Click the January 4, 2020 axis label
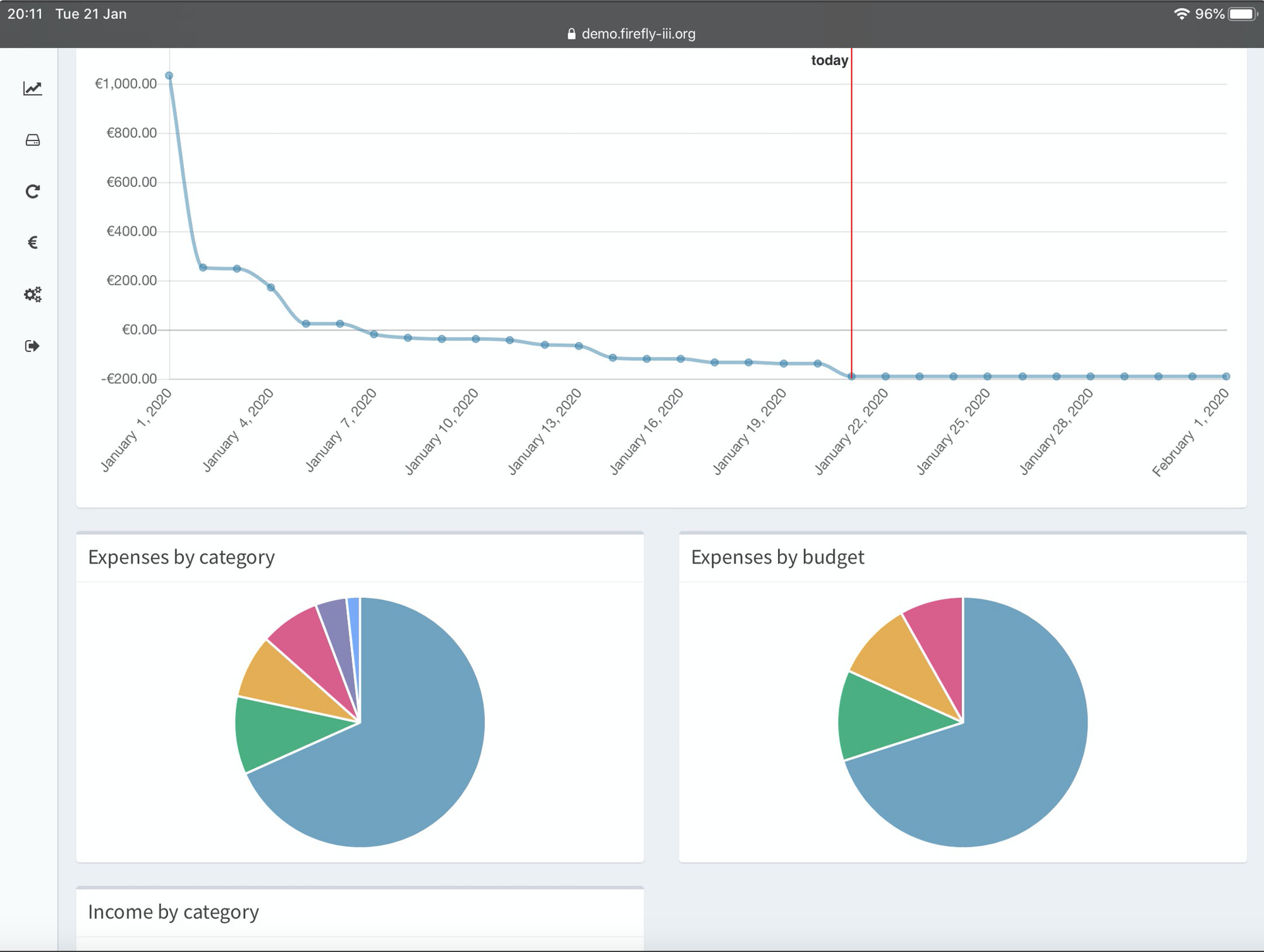Screen dimensions: 1264x952 (238, 430)
